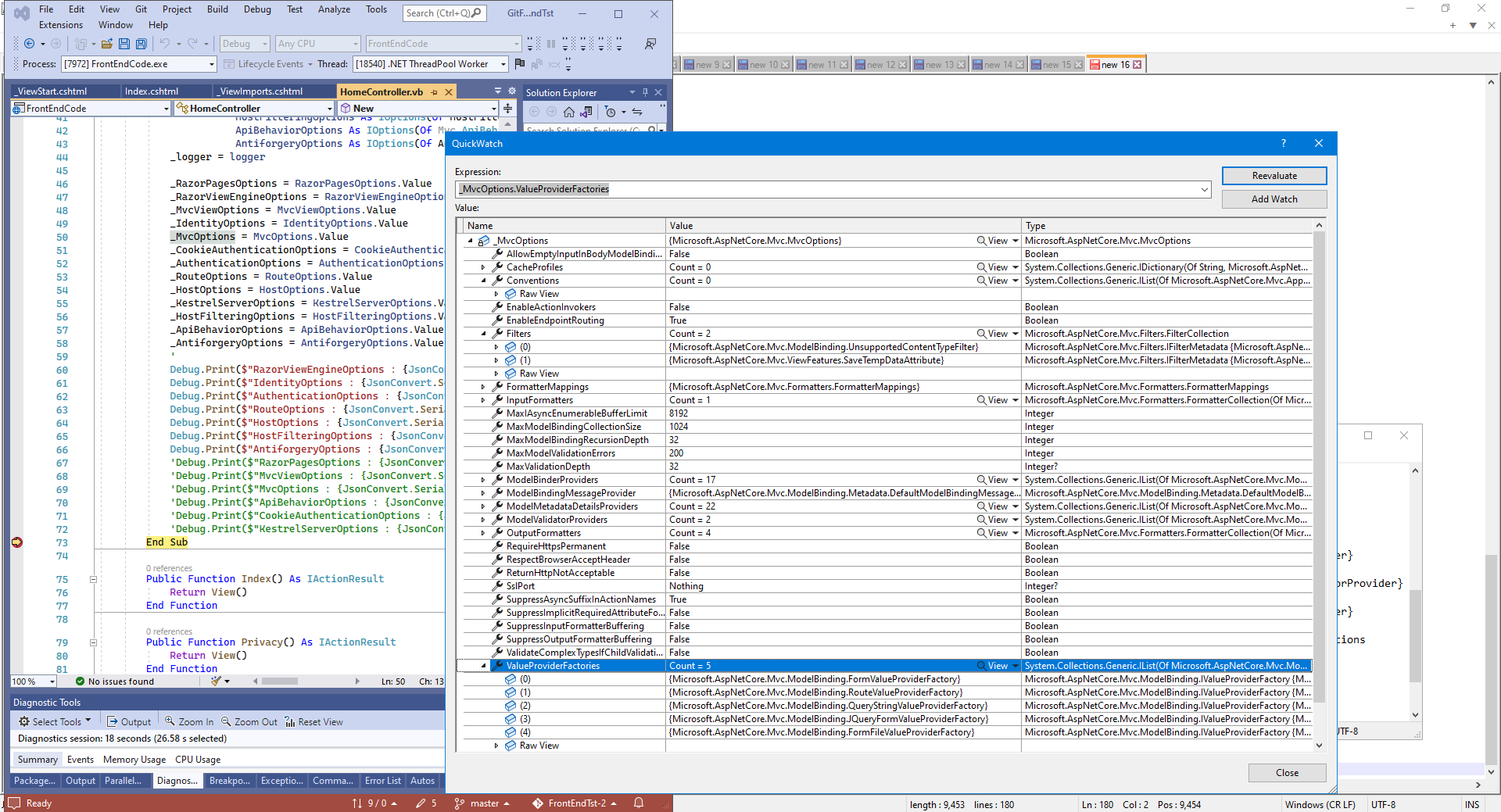This screenshot has width=1501, height=812.
Task: Open the notifications bell in status bar
Action: [639, 803]
